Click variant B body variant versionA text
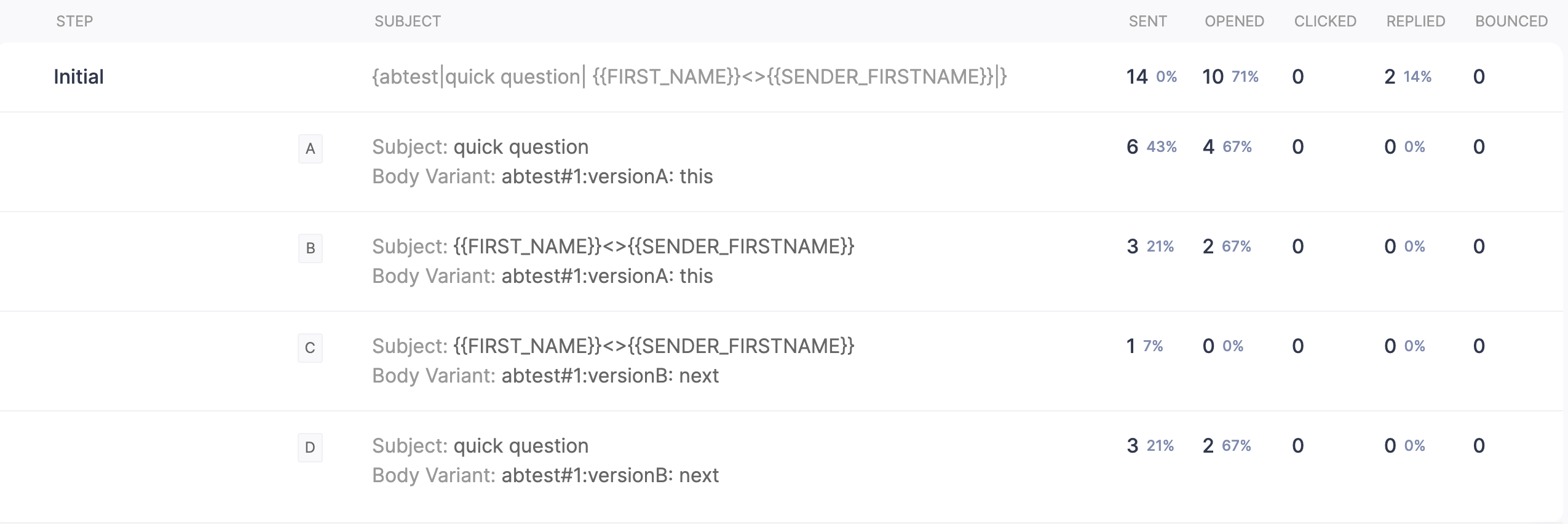This screenshot has height=524, width=1568. click(607, 276)
